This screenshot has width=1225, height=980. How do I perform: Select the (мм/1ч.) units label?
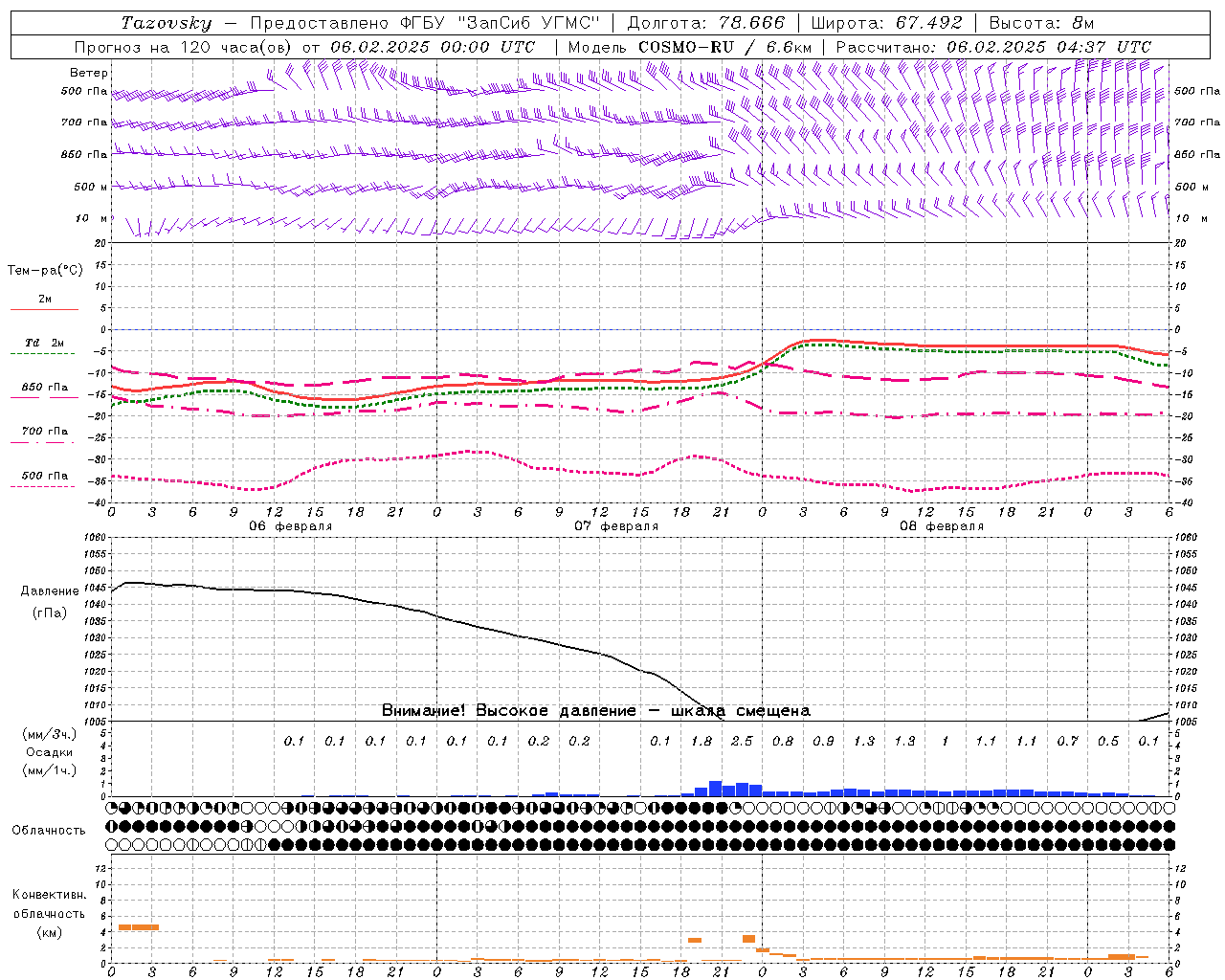pyautogui.click(x=49, y=770)
